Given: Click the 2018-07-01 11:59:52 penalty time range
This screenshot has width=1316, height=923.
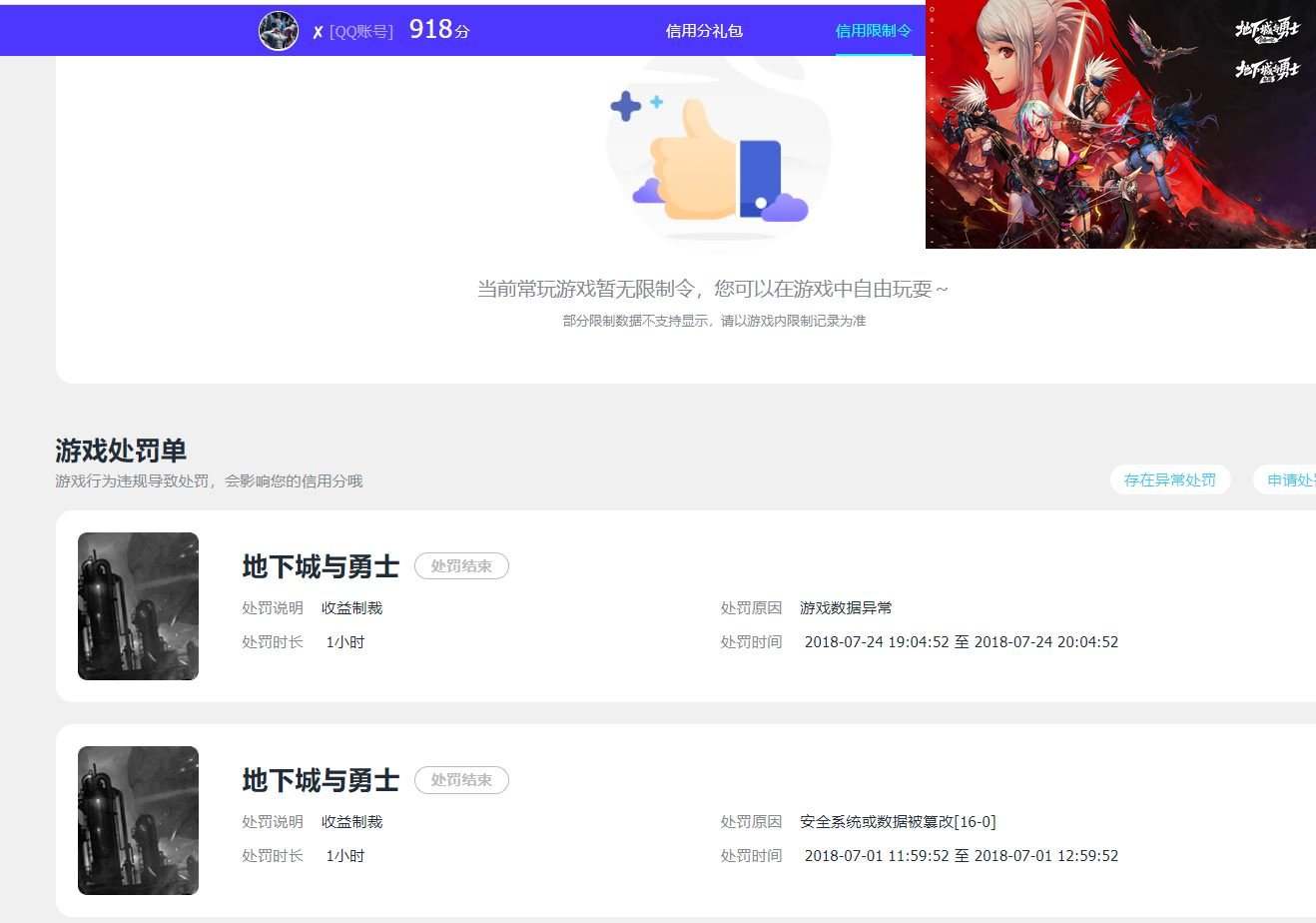Looking at the screenshot, I should (962, 855).
